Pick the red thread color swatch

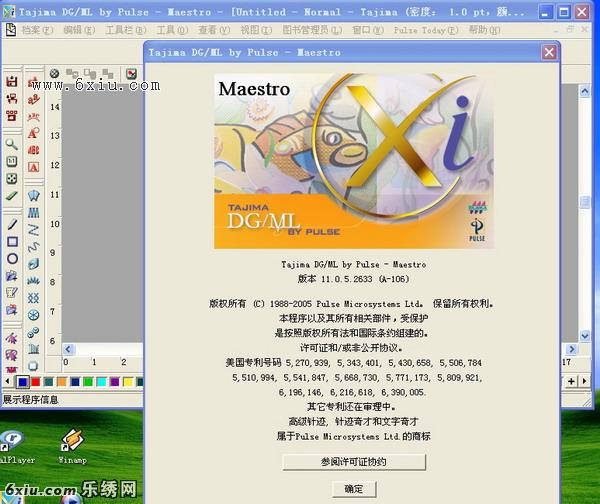[37, 382]
